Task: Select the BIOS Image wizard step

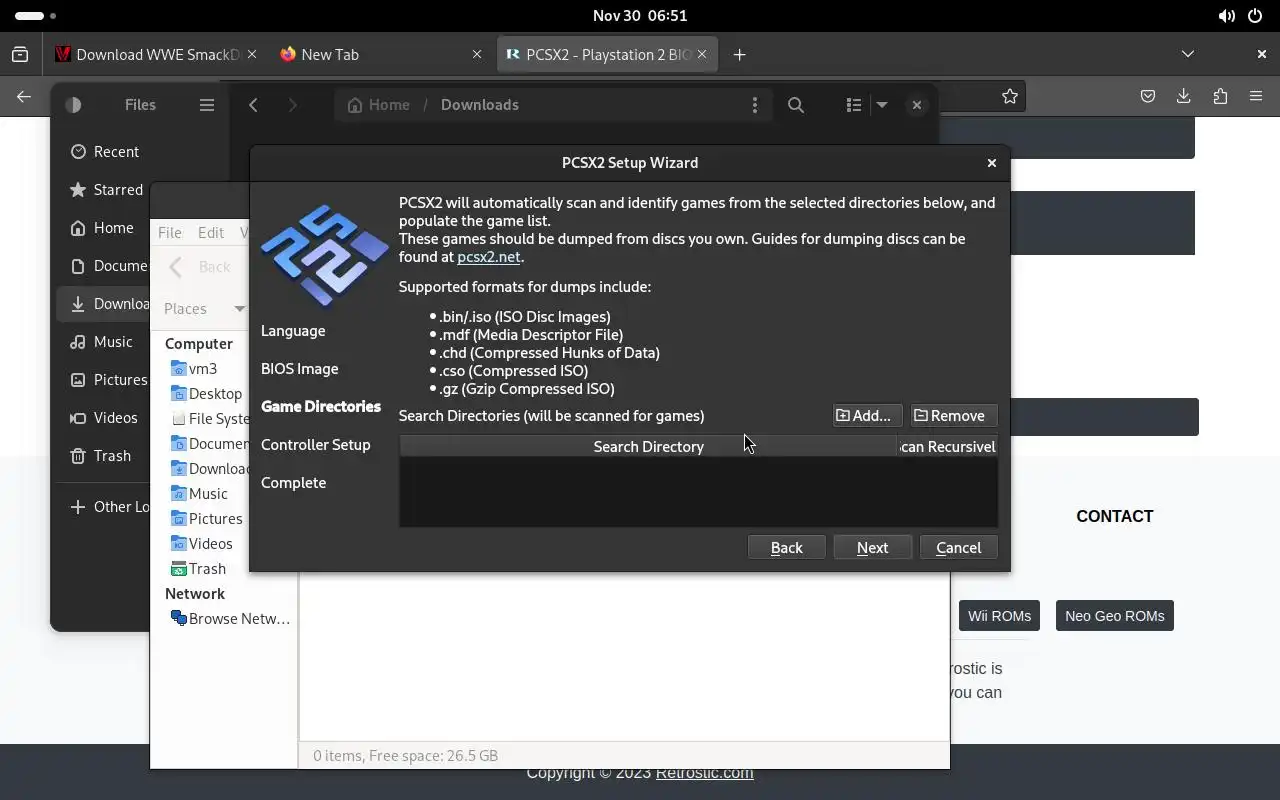Action: click(299, 368)
